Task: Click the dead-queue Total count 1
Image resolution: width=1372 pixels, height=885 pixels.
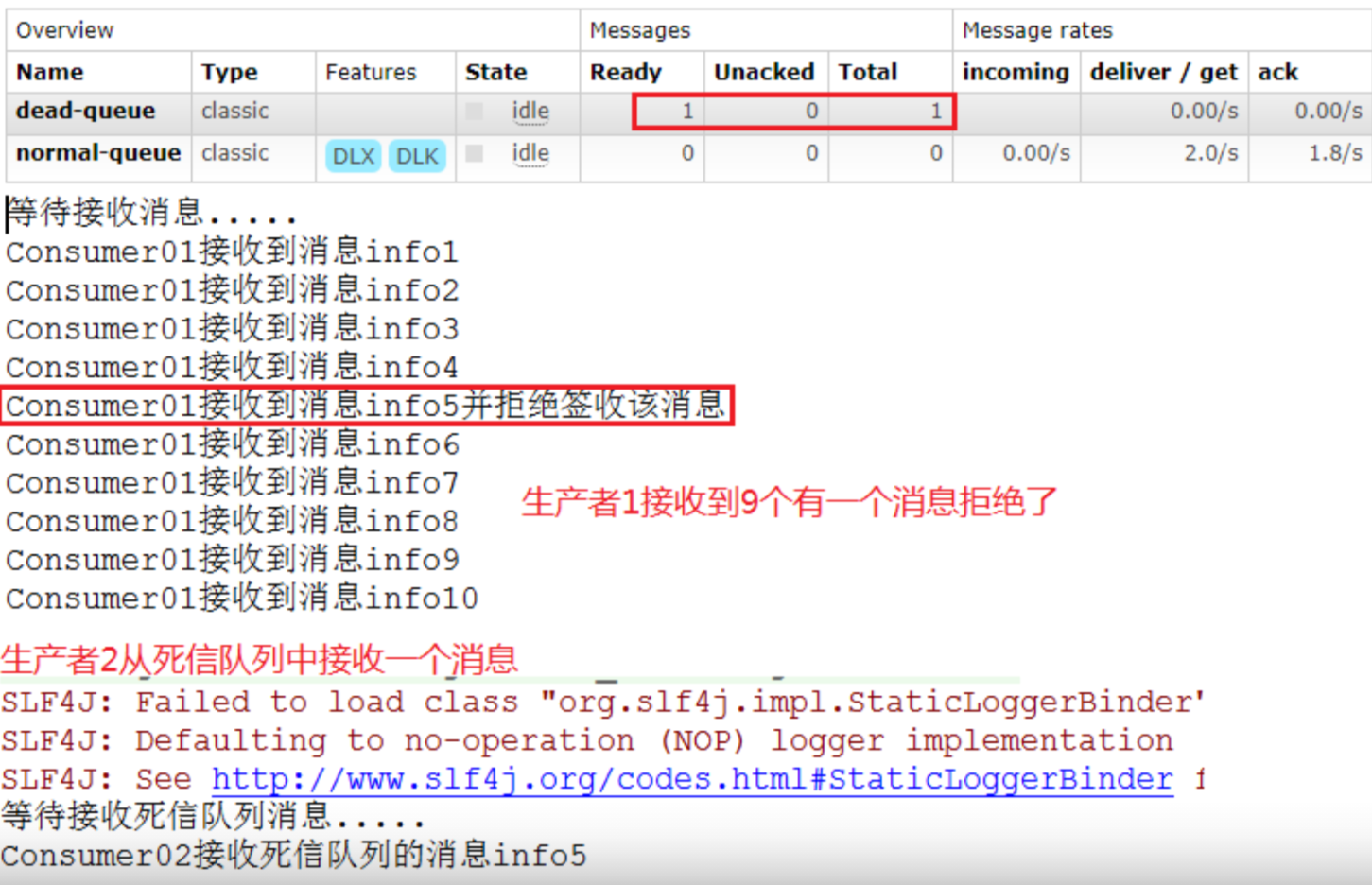Action: (x=936, y=112)
